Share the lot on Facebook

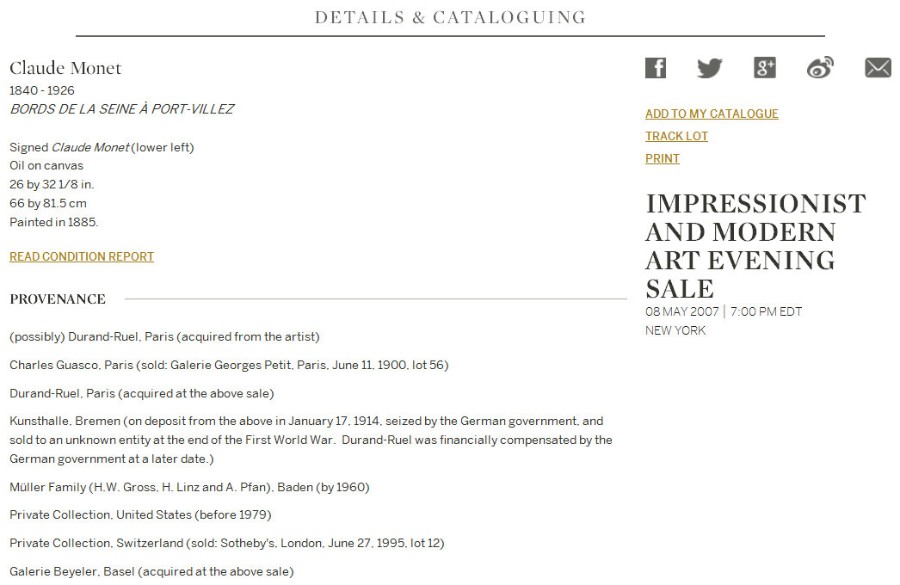point(655,68)
